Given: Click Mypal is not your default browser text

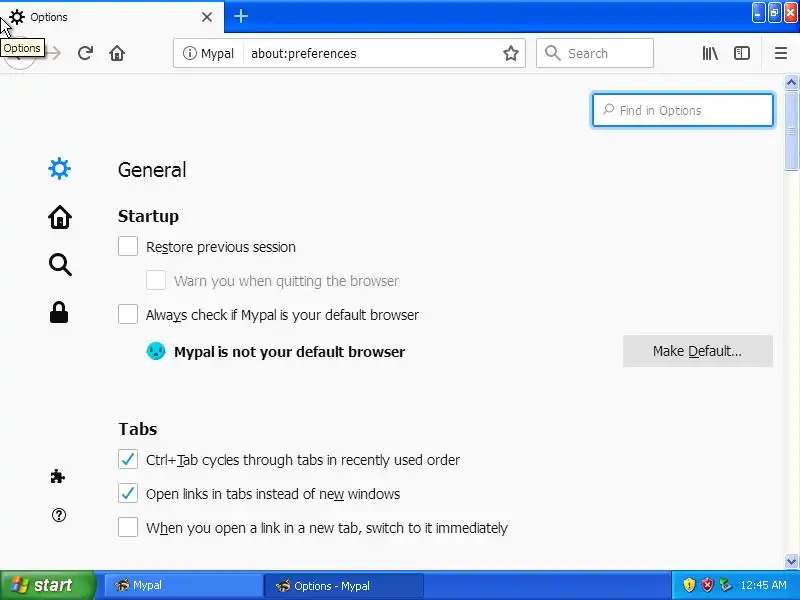Looking at the screenshot, I should pyautogui.click(x=289, y=352).
